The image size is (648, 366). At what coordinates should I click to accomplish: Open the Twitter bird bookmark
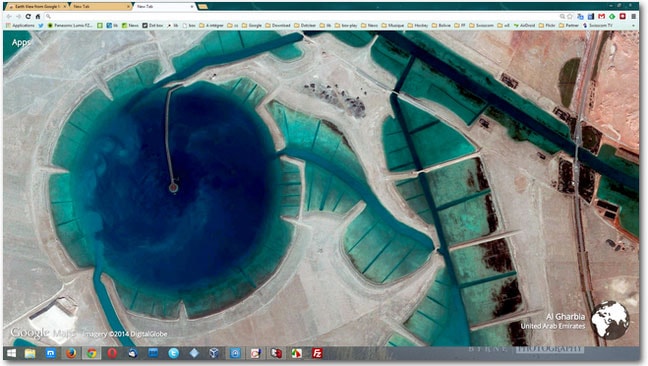(x=41, y=26)
